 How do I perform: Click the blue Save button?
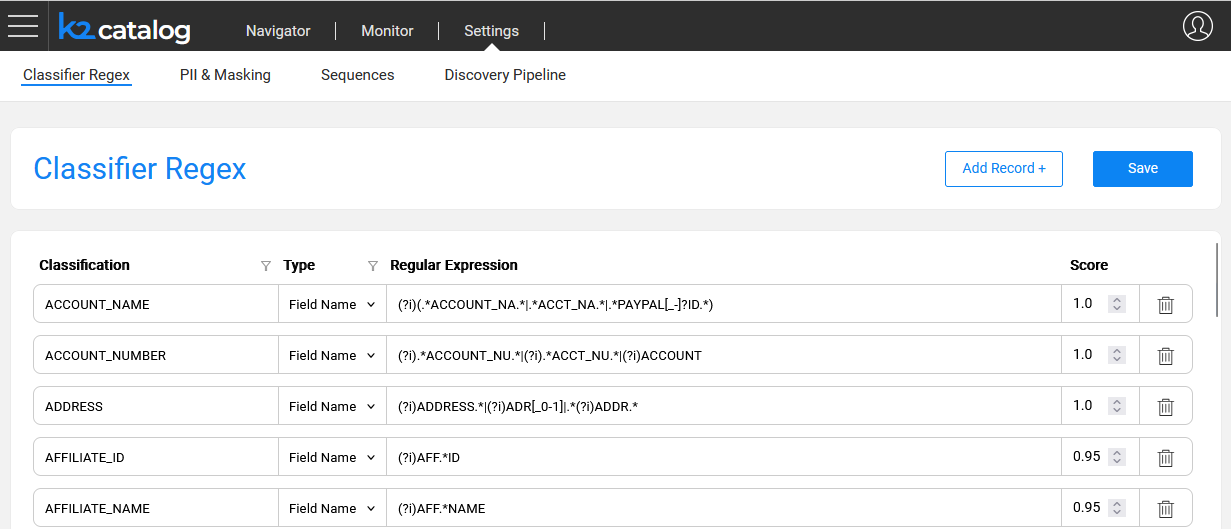pos(1143,169)
